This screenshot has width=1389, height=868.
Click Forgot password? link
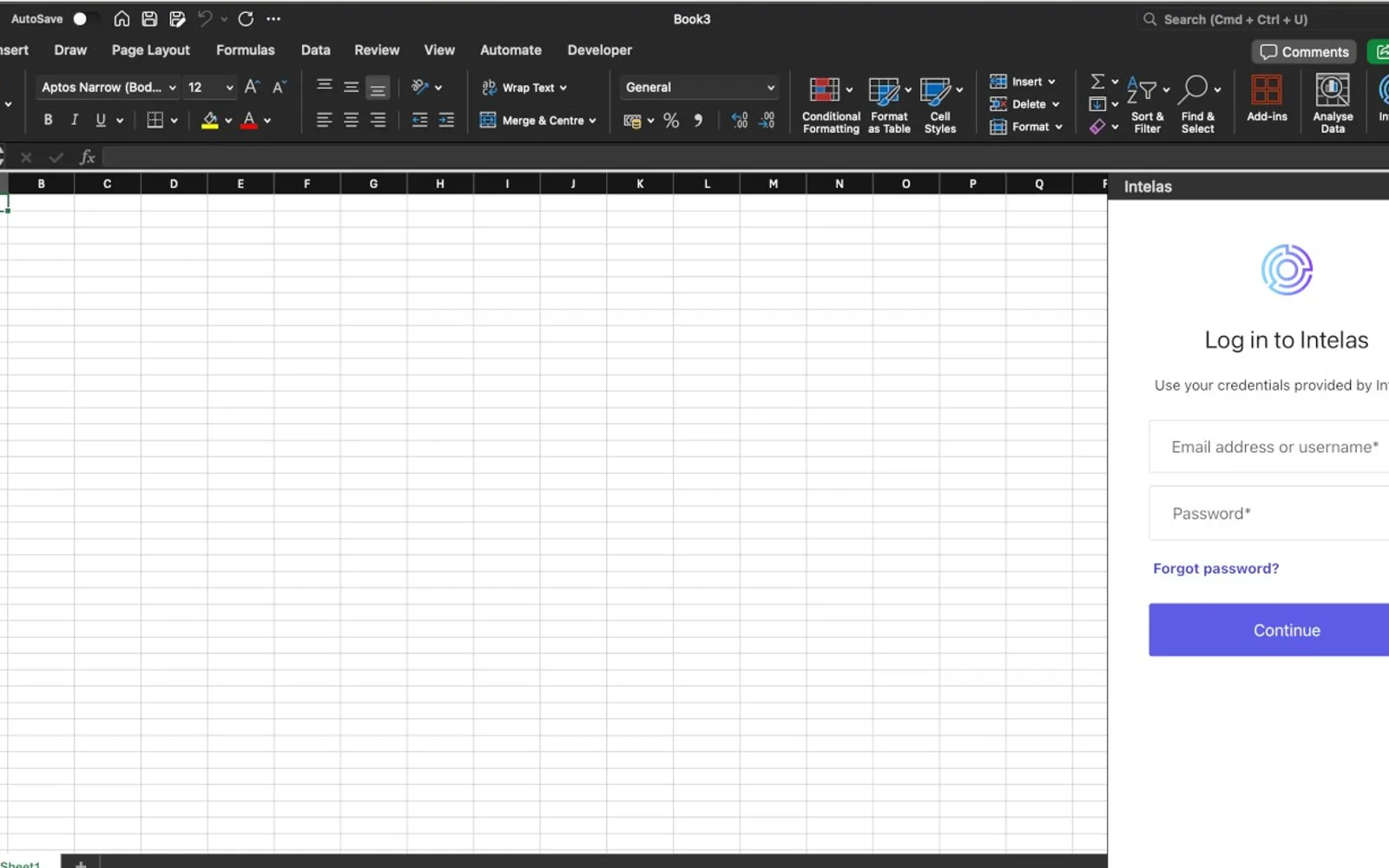[1215, 569]
